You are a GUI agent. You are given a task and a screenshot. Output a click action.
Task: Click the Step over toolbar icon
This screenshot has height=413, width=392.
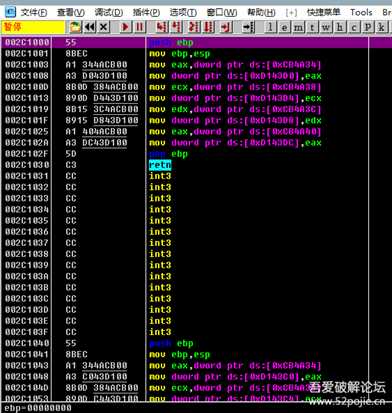pyautogui.click(x=176, y=27)
